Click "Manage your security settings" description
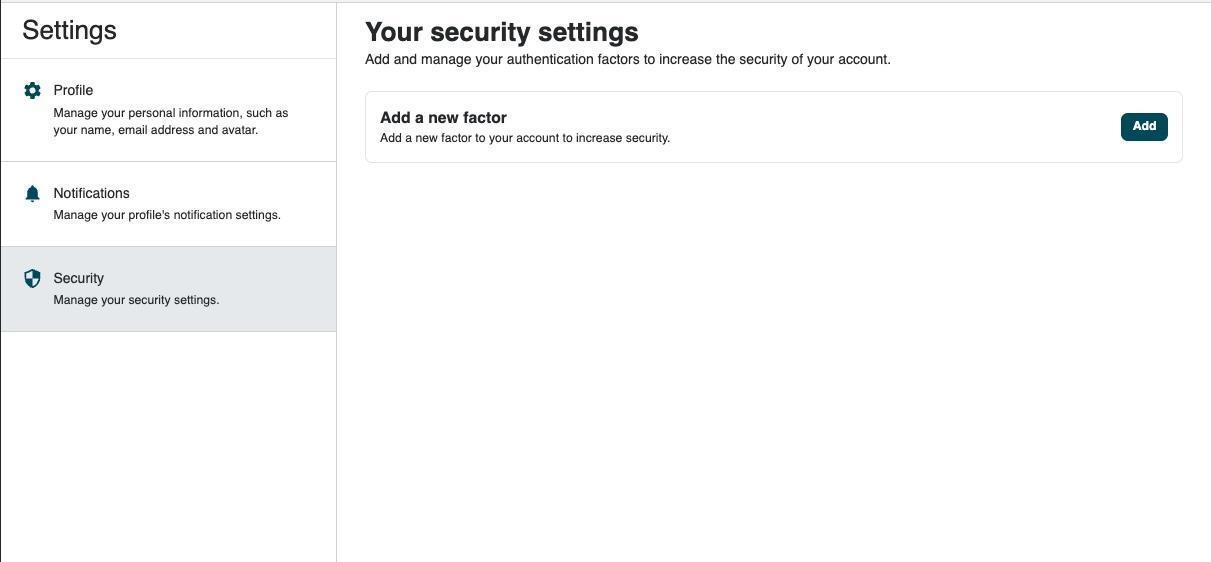The image size is (1211, 562). (x=136, y=300)
